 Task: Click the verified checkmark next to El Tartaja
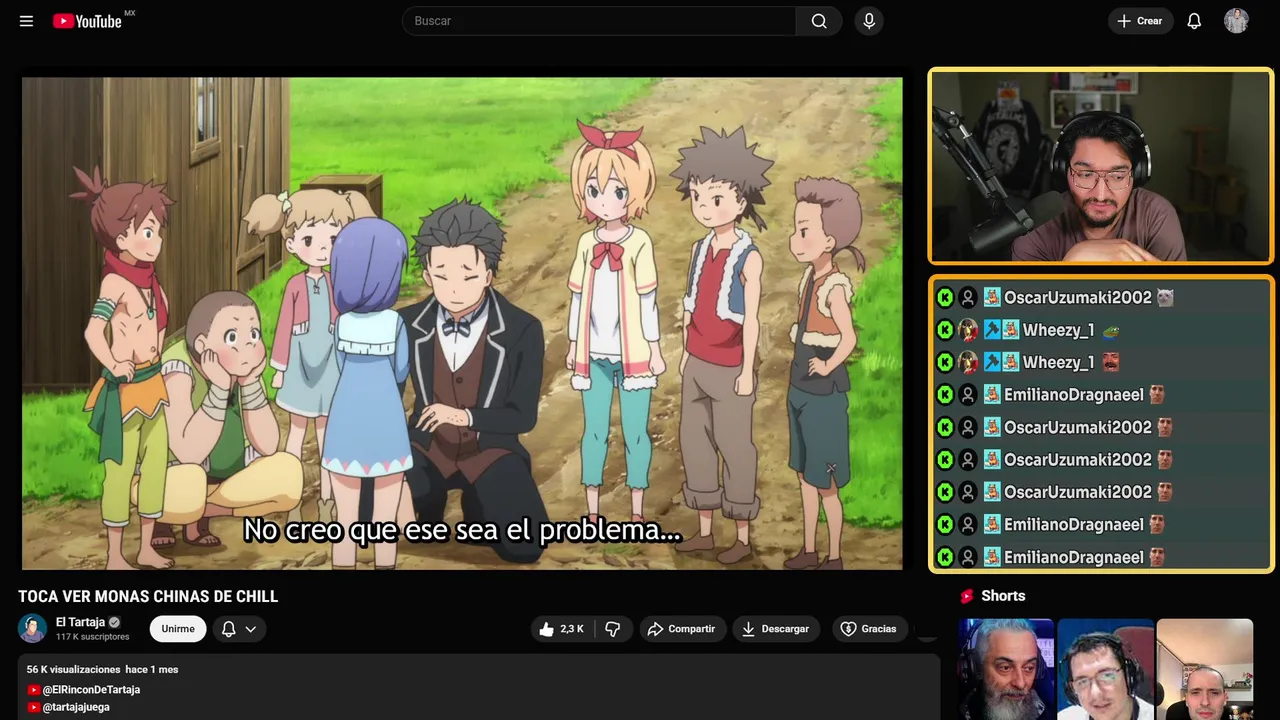pos(114,622)
